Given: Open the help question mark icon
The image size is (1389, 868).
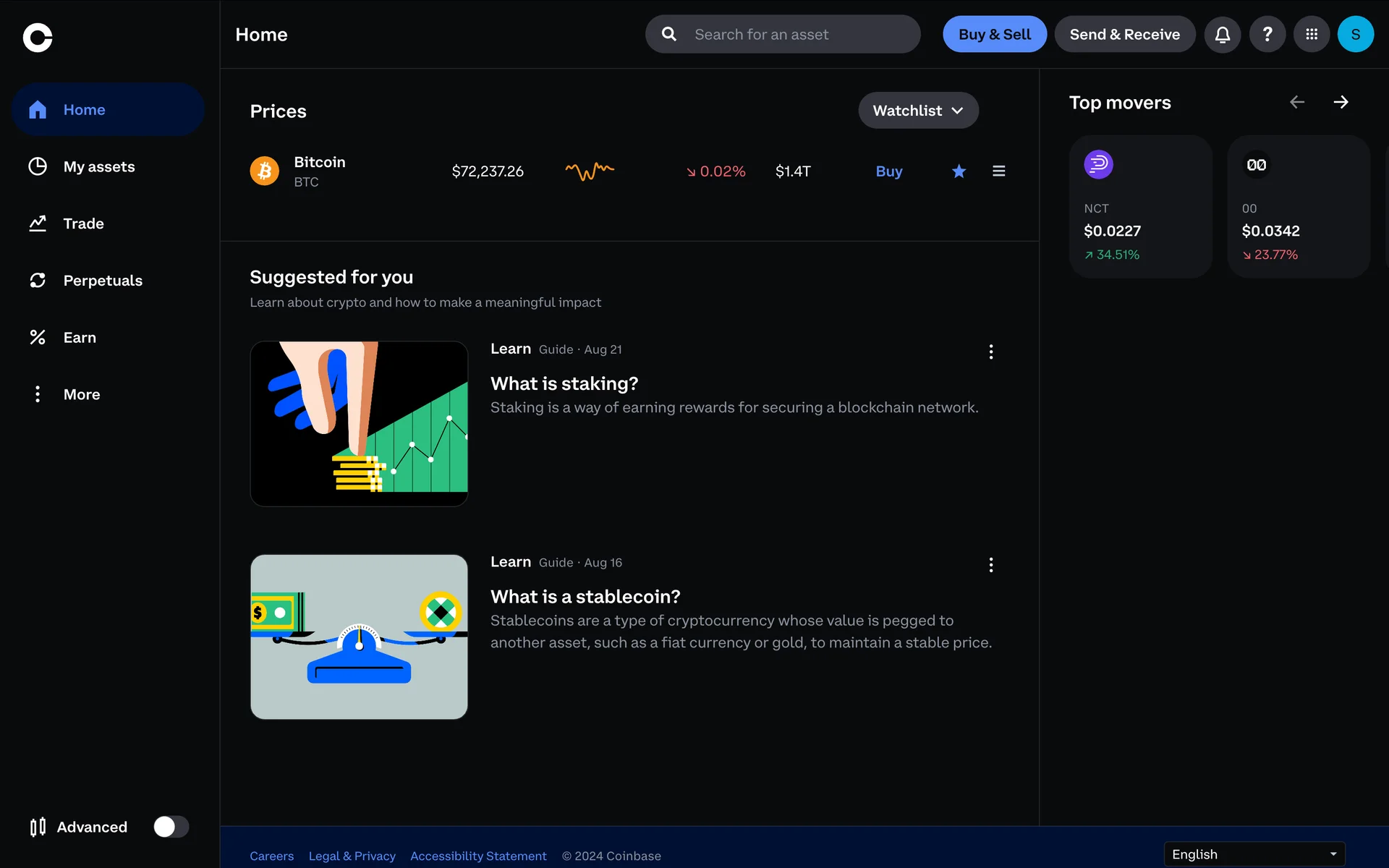Looking at the screenshot, I should pos(1267,34).
